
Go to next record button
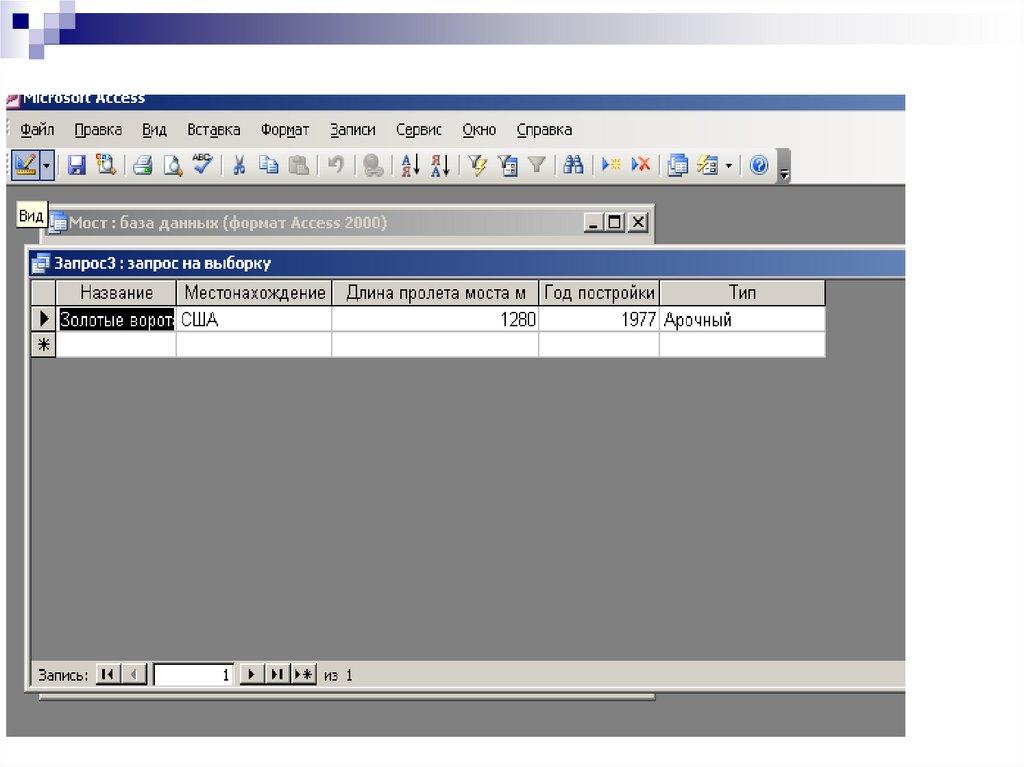(x=253, y=675)
